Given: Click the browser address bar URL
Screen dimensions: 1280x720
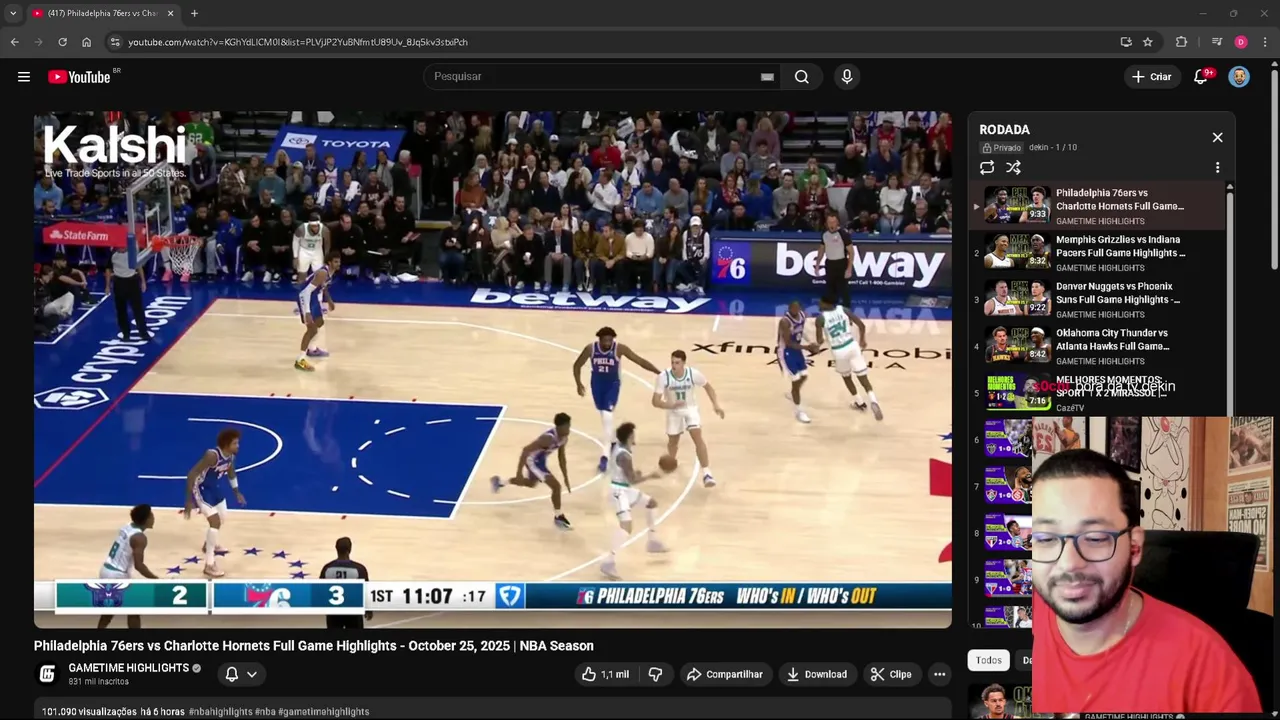Looking at the screenshot, I should point(298,42).
